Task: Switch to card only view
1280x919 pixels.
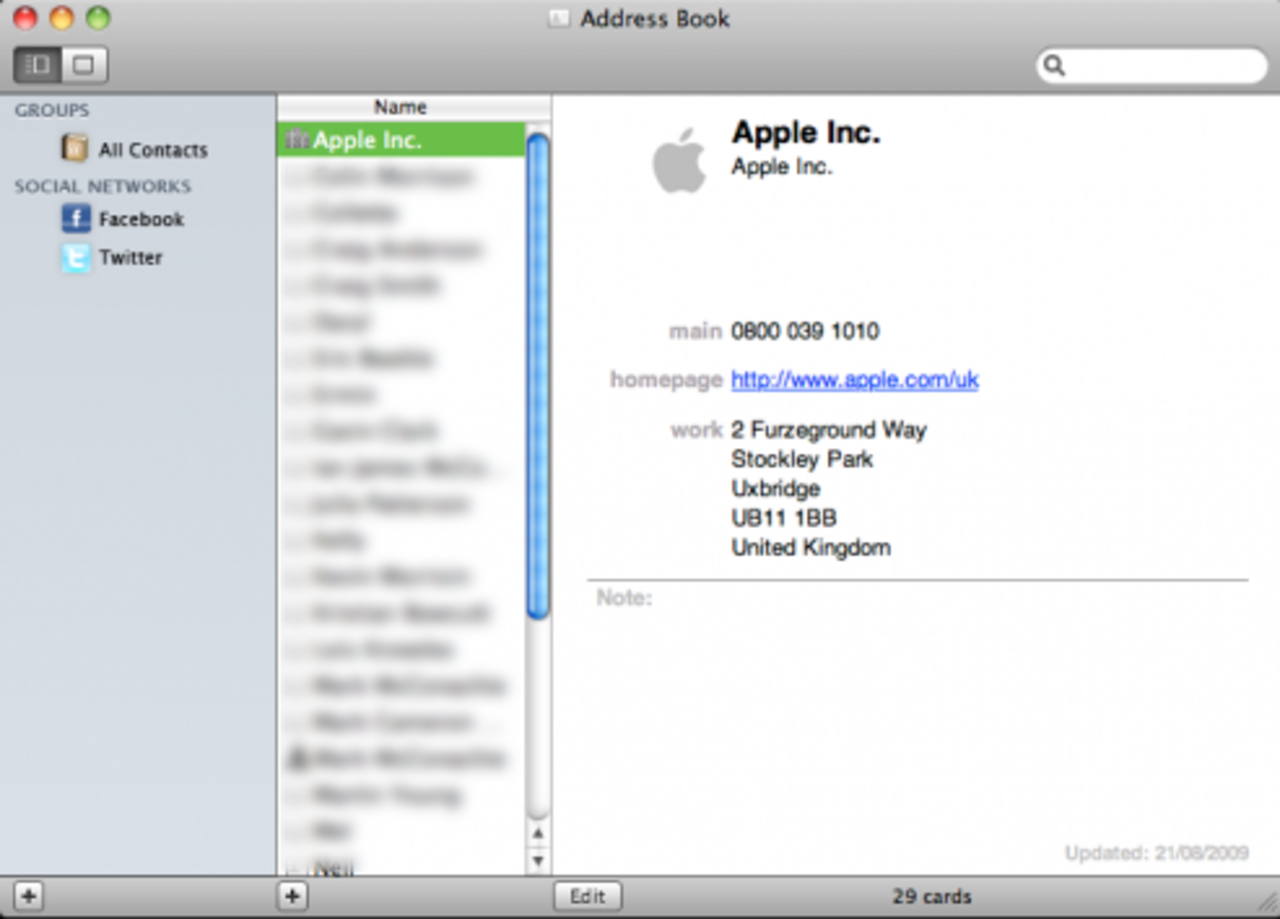Action: click(84, 66)
